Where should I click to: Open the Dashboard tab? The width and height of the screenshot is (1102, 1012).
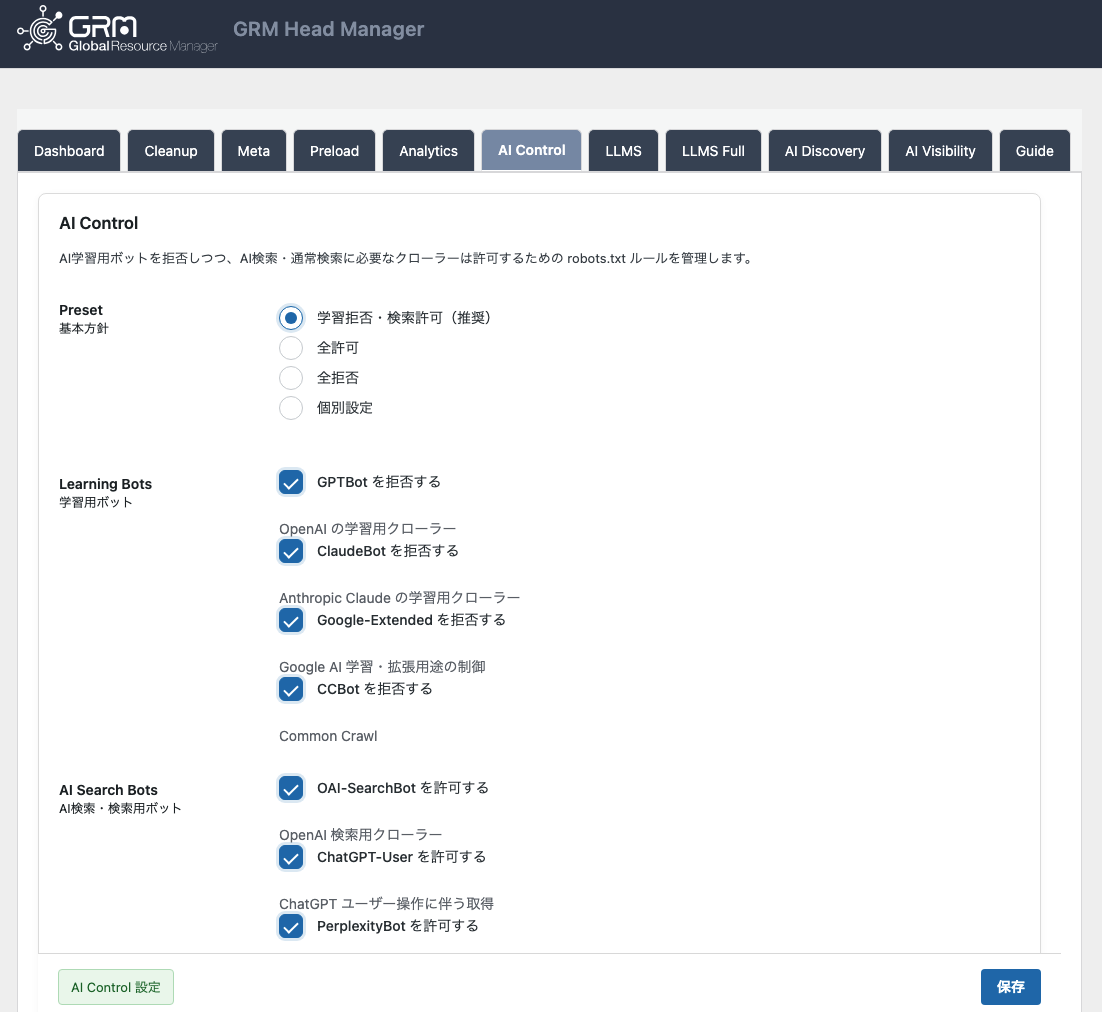click(69, 151)
